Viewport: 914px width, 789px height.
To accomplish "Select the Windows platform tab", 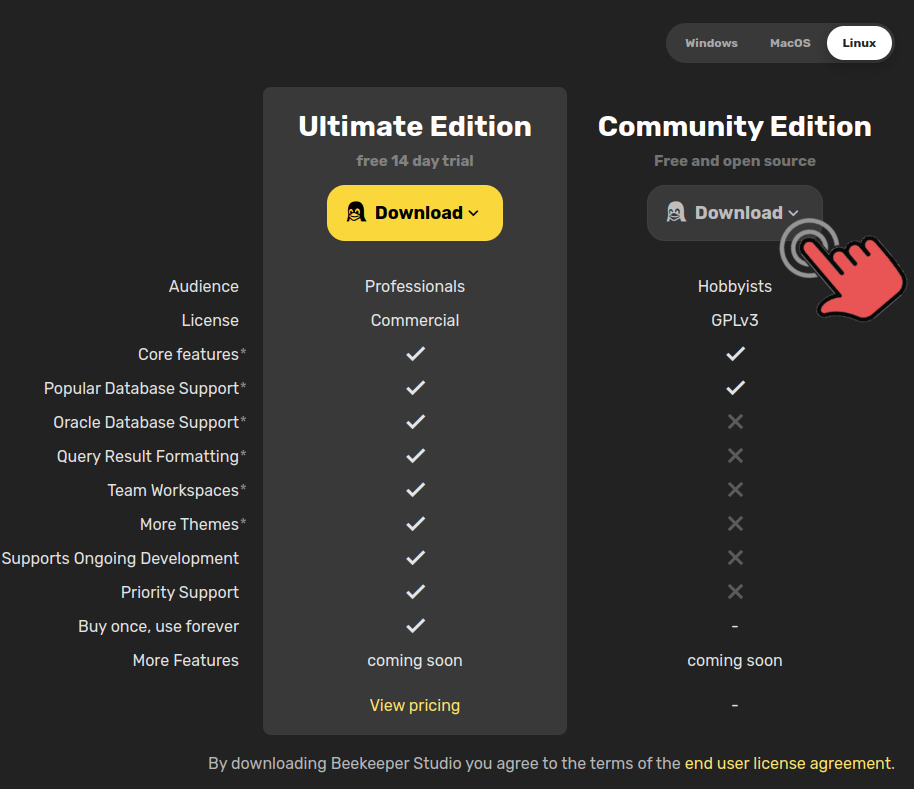I will pyautogui.click(x=711, y=43).
